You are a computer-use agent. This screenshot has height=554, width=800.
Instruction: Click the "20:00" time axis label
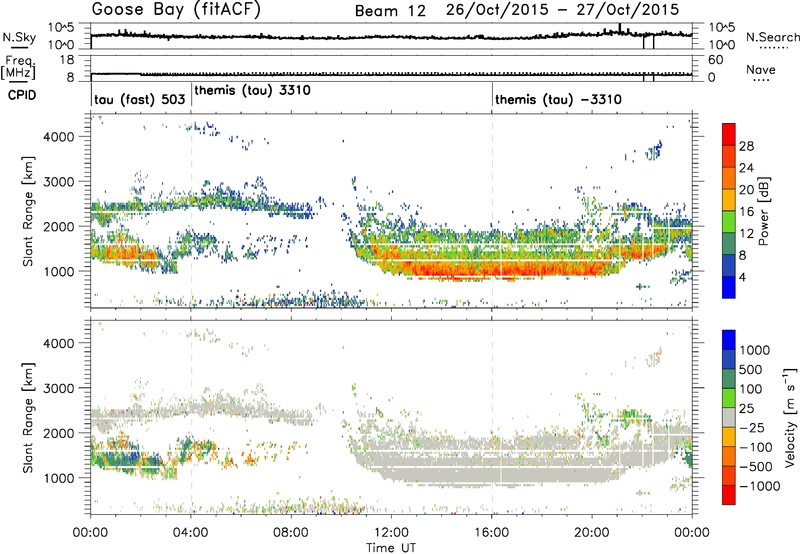click(x=592, y=533)
